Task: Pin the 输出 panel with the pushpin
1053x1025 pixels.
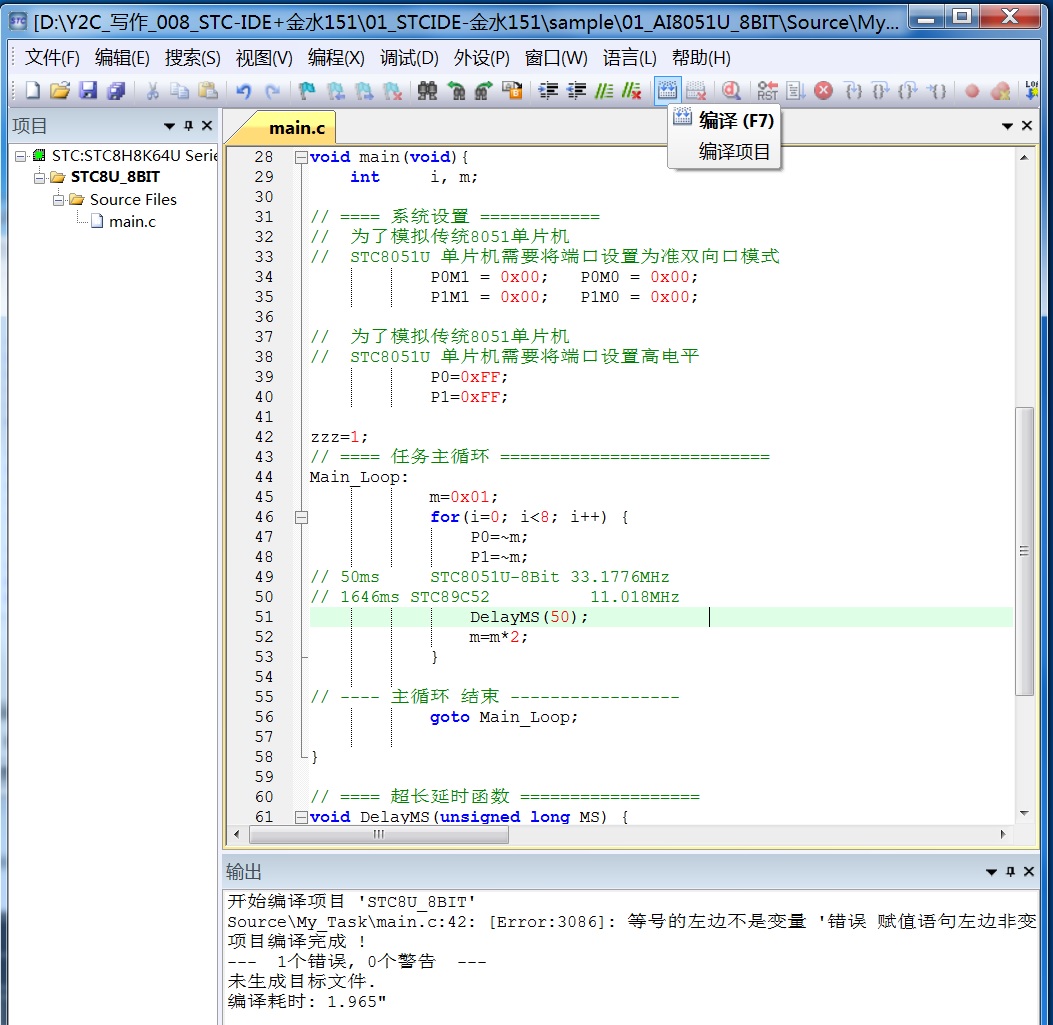Action: point(1011,872)
